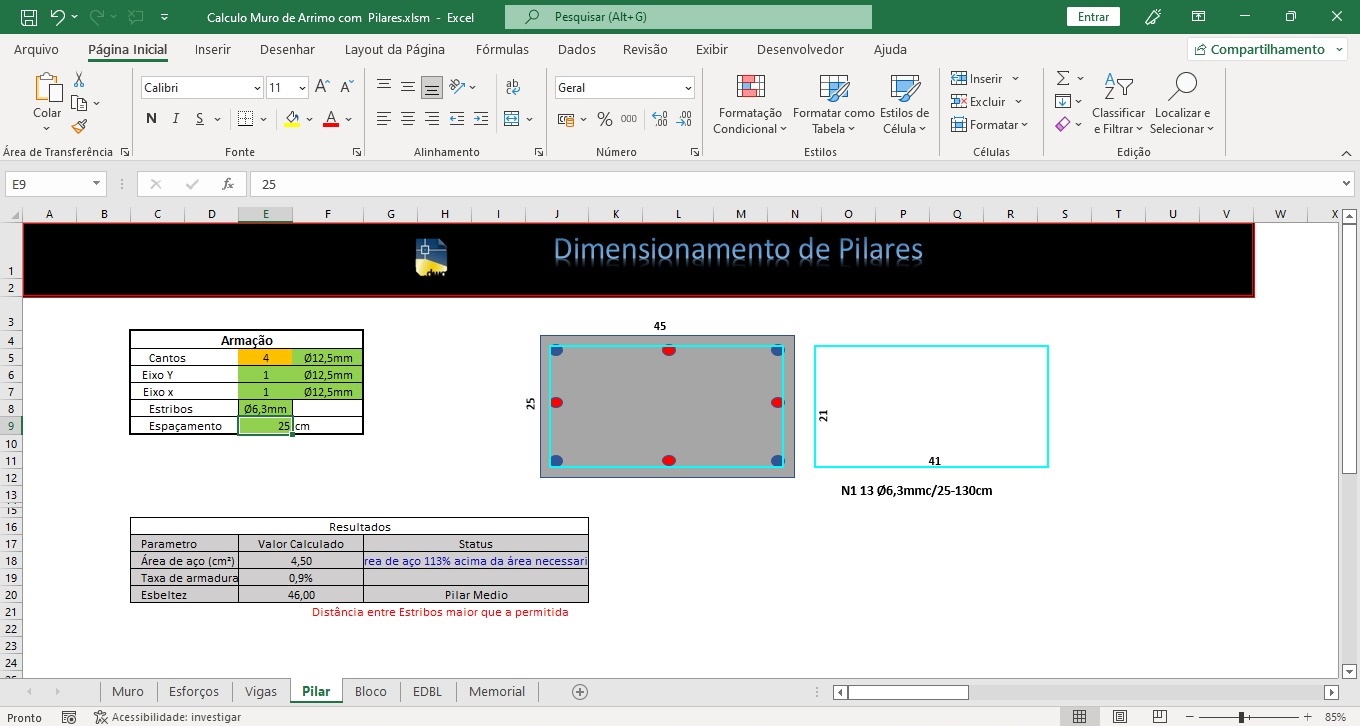
Task: Switch to the Memorial sheet tab
Action: pyautogui.click(x=497, y=691)
